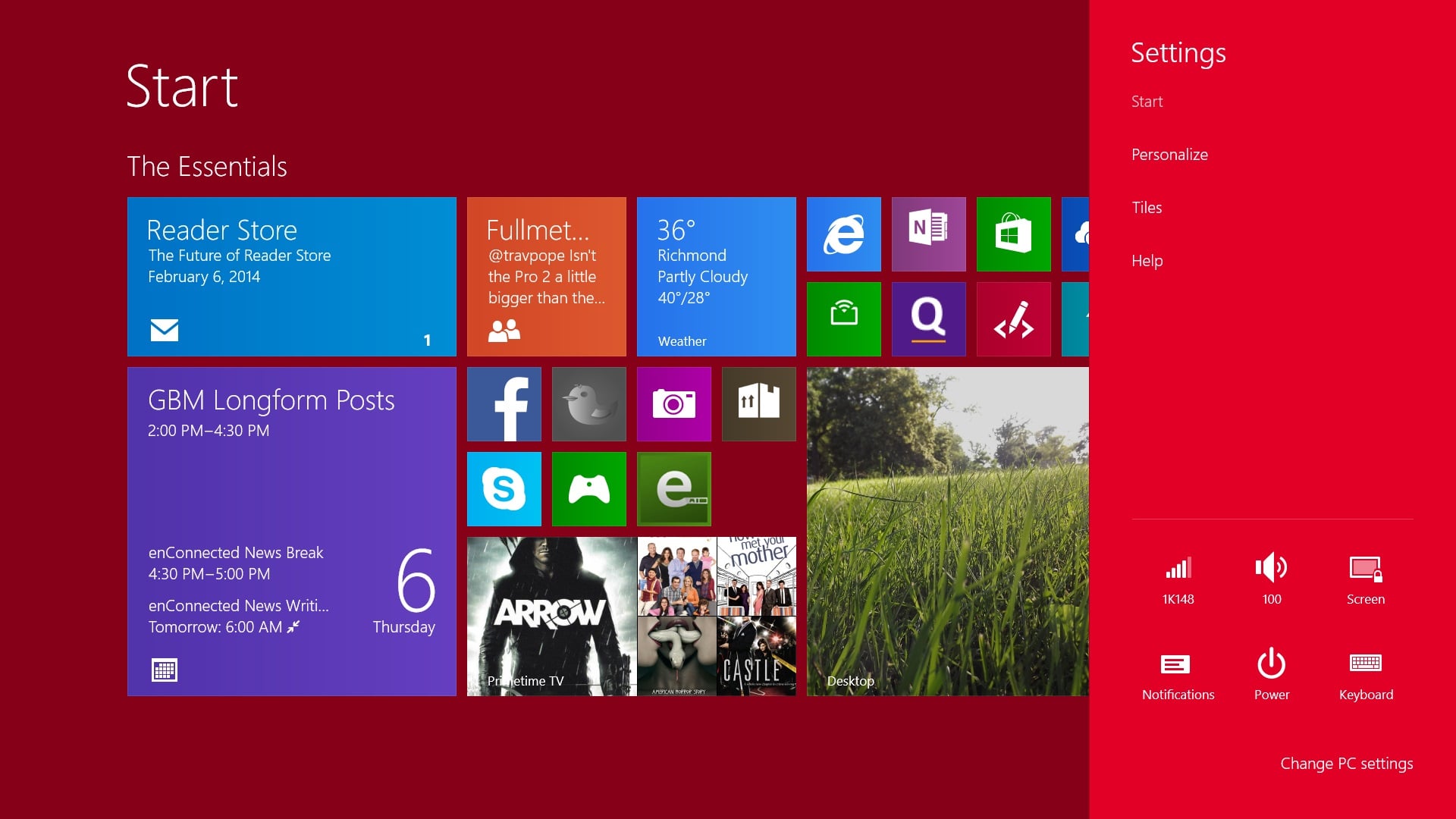Click the Power icon in Settings
The height and width of the screenshot is (819, 1456).
click(1272, 673)
